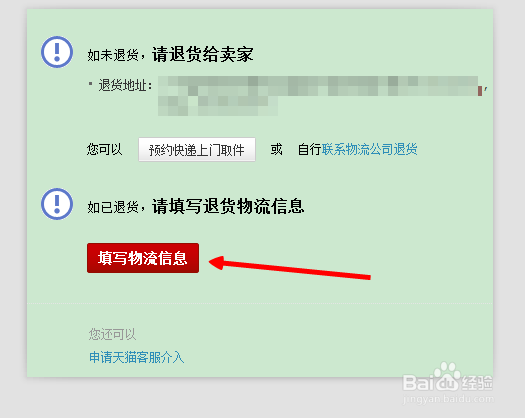Click the 请退货给卖家 heading
This screenshot has height=418, width=525.
click(x=203, y=54)
